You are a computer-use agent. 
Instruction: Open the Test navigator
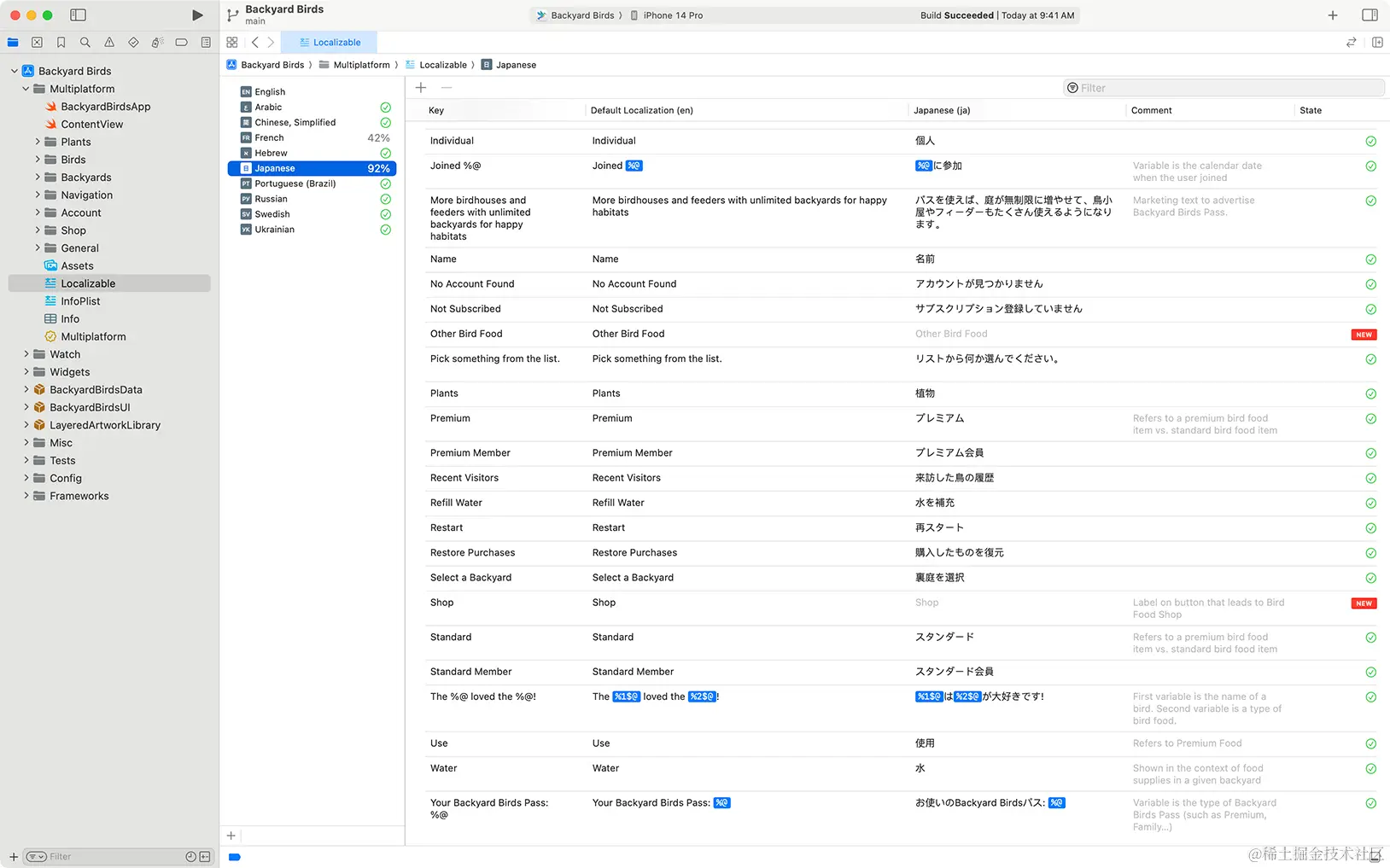point(133,42)
